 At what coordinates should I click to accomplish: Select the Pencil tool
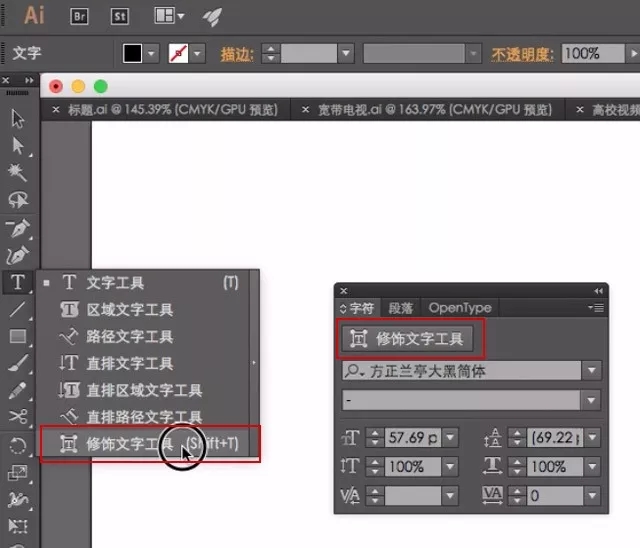point(18,390)
